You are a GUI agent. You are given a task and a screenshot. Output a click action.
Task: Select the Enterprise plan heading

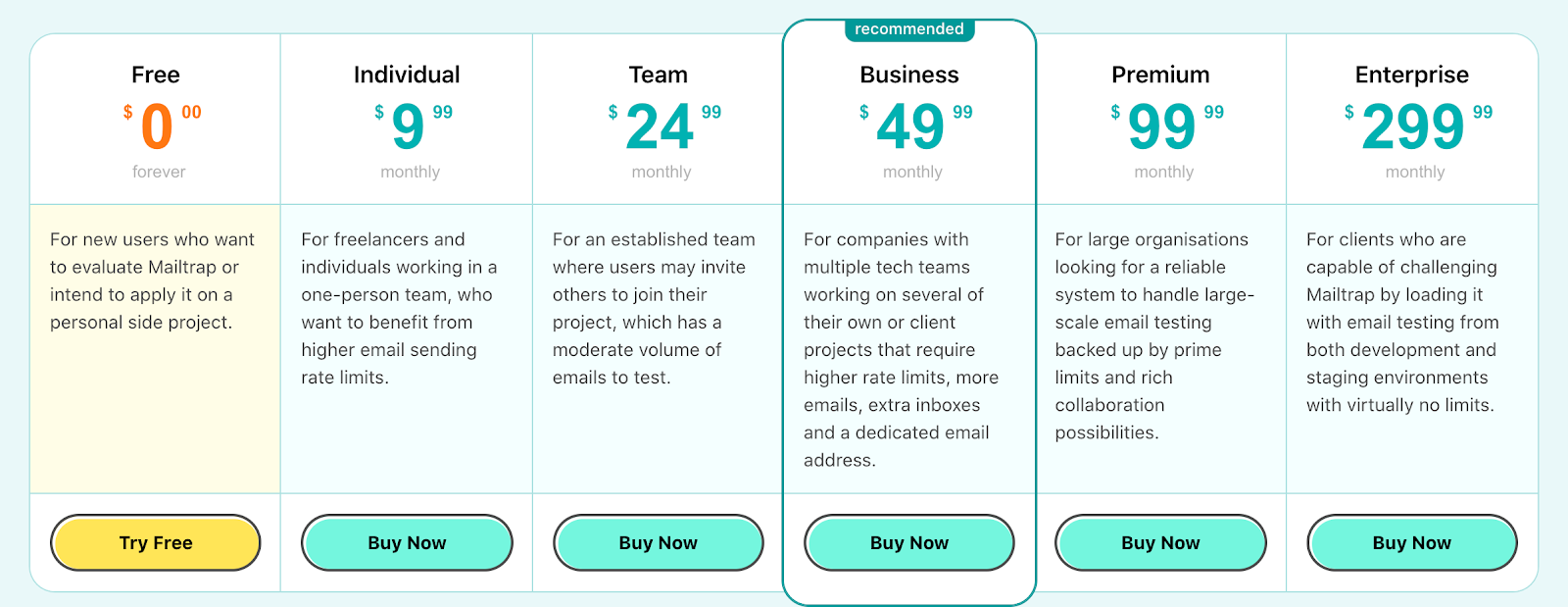tap(1412, 75)
